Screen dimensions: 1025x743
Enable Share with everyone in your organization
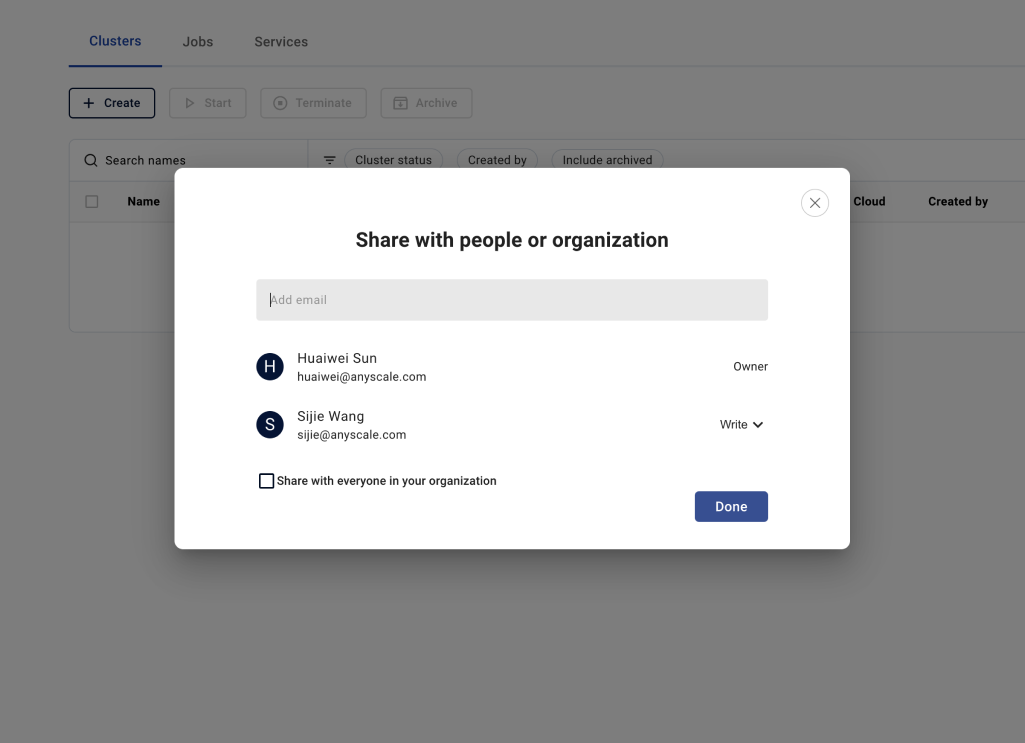coord(266,481)
